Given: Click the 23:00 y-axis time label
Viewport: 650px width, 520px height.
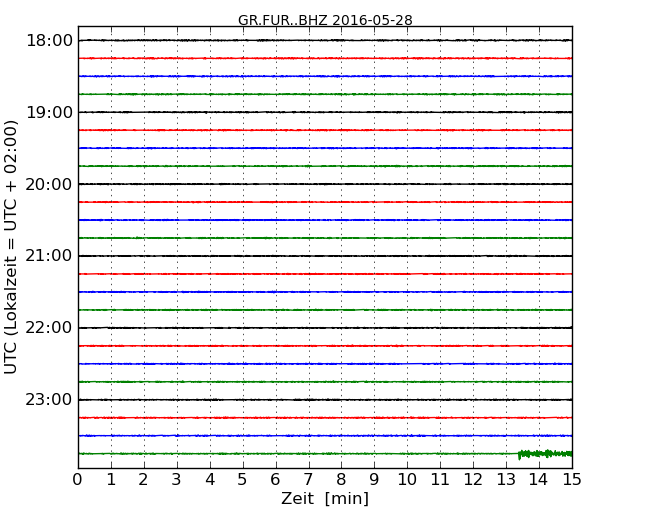Looking at the screenshot, I should click(49, 400).
